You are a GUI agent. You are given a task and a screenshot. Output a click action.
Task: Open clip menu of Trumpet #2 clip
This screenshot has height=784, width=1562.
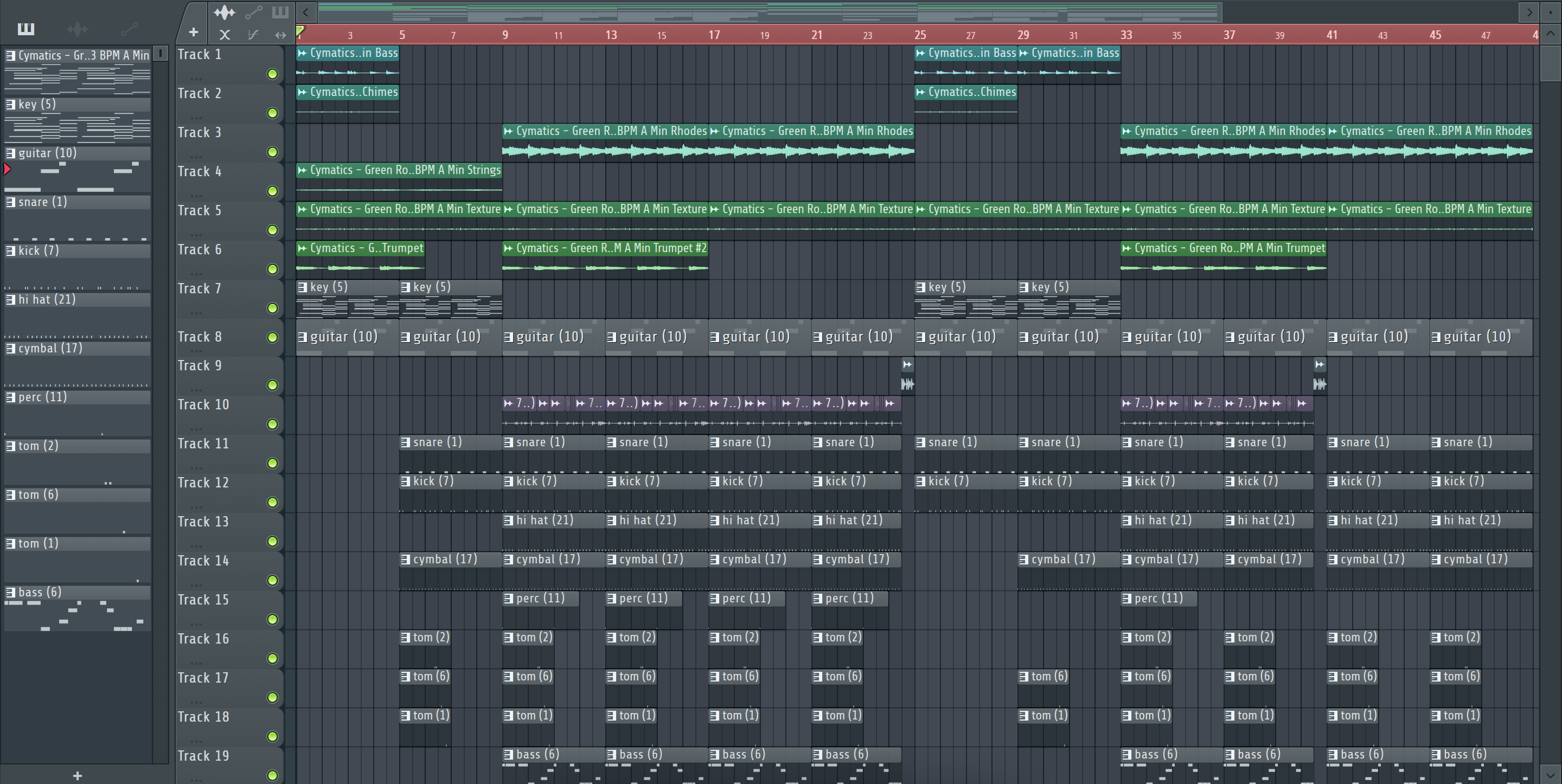pyautogui.click(x=508, y=248)
